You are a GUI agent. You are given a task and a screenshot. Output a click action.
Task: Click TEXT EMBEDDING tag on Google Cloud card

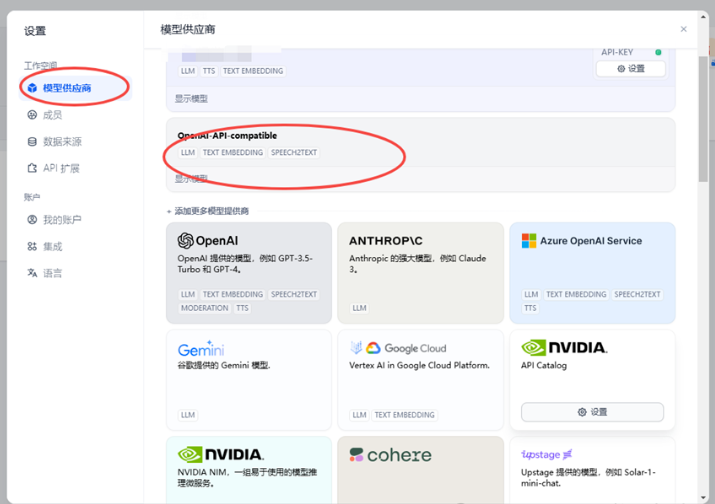tap(404, 415)
